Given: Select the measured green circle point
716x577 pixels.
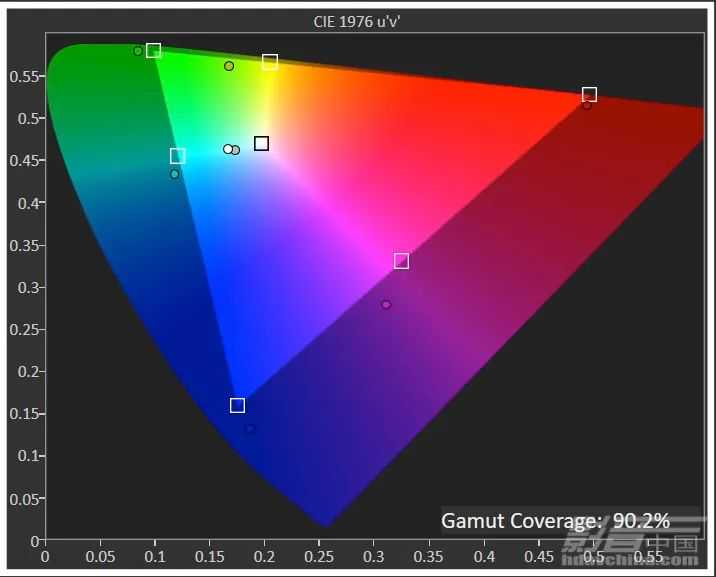Looking at the screenshot, I should pos(138,51).
